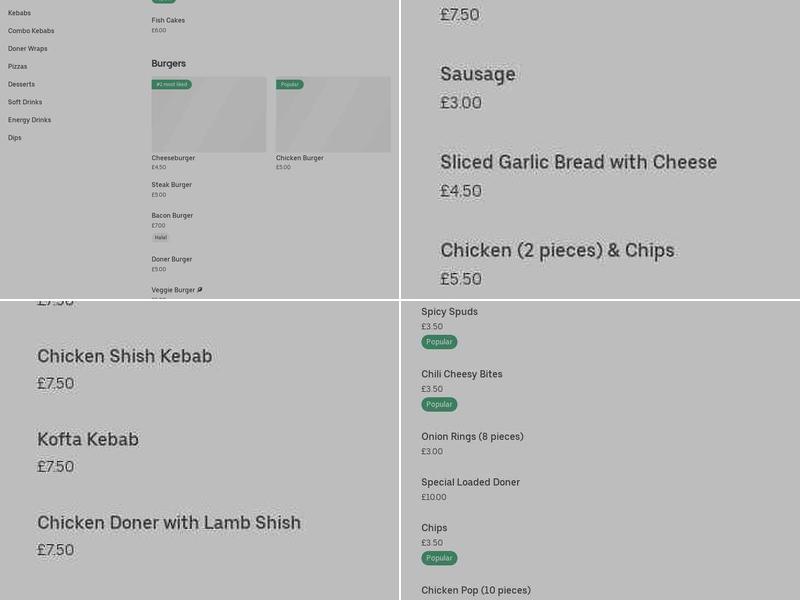Choose Chicken Doner with Lamb Shish
The height and width of the screenshot is (600, 800).
pyautogui.click(x=169, y=522)
